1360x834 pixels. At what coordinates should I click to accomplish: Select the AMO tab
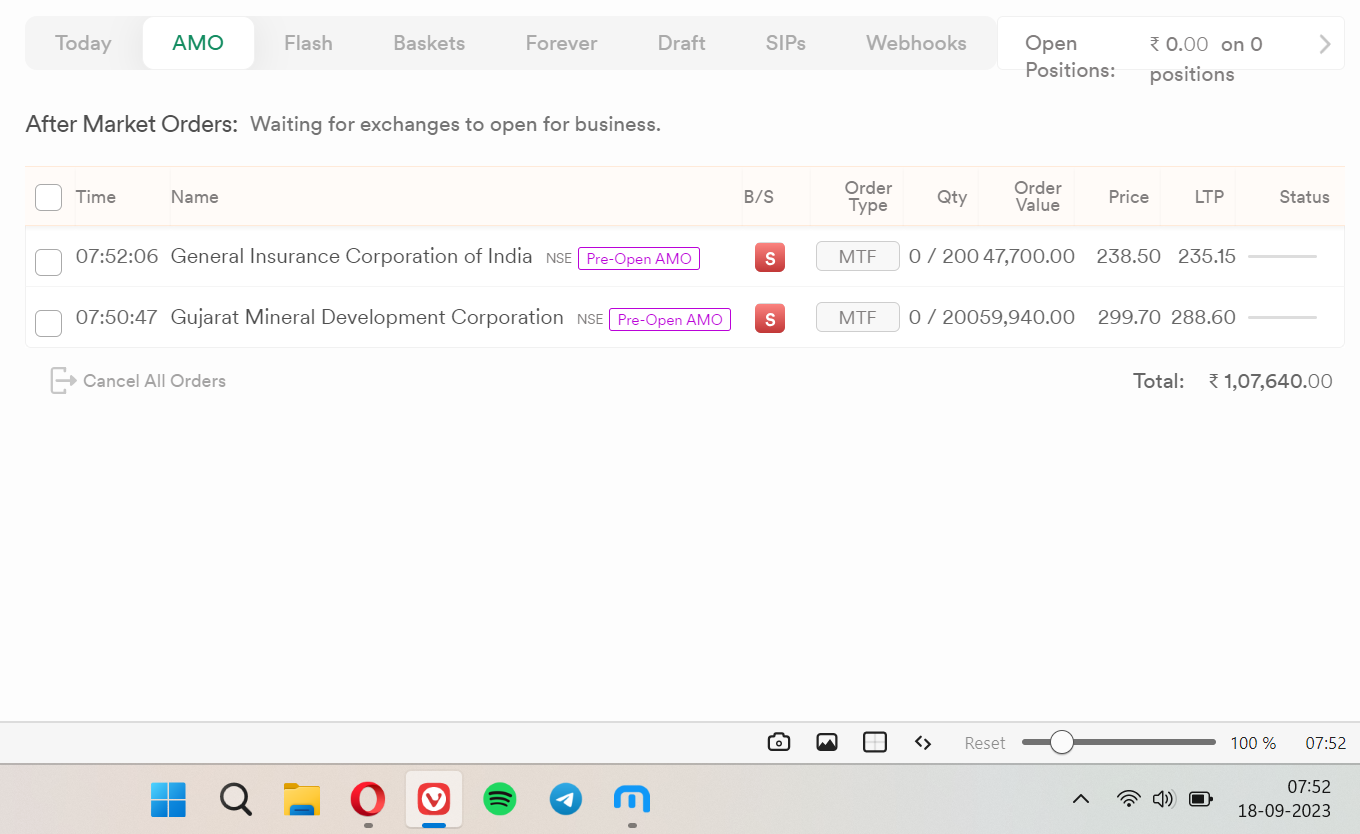click(x=198, y=43)
